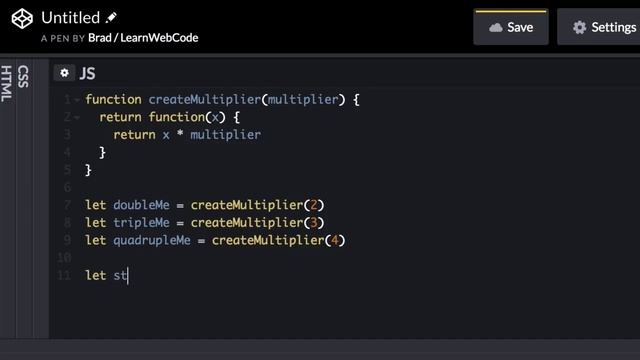The width and height of the screenshot is (640, 360).
Task: Click the quadrupleMe variable on line 9
Action: point(152,240)
